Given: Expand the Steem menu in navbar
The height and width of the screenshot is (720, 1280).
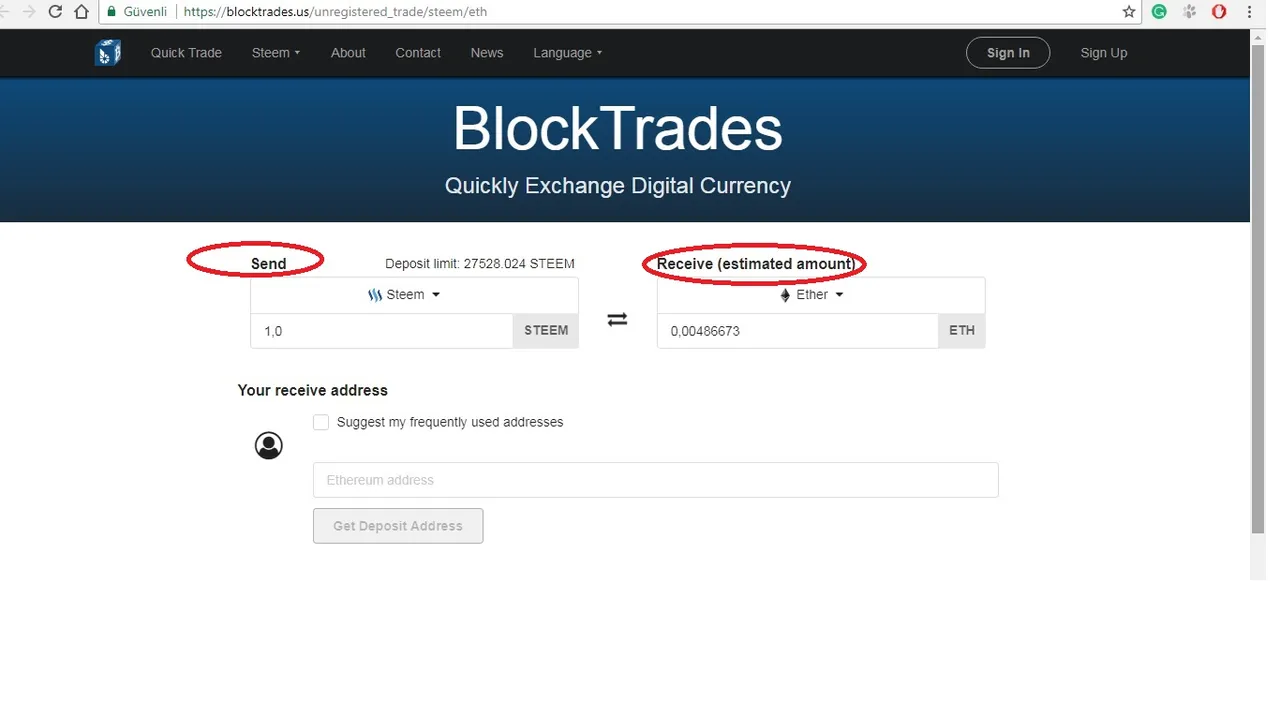Looking at the screenshot, I should tap(276, 53).
